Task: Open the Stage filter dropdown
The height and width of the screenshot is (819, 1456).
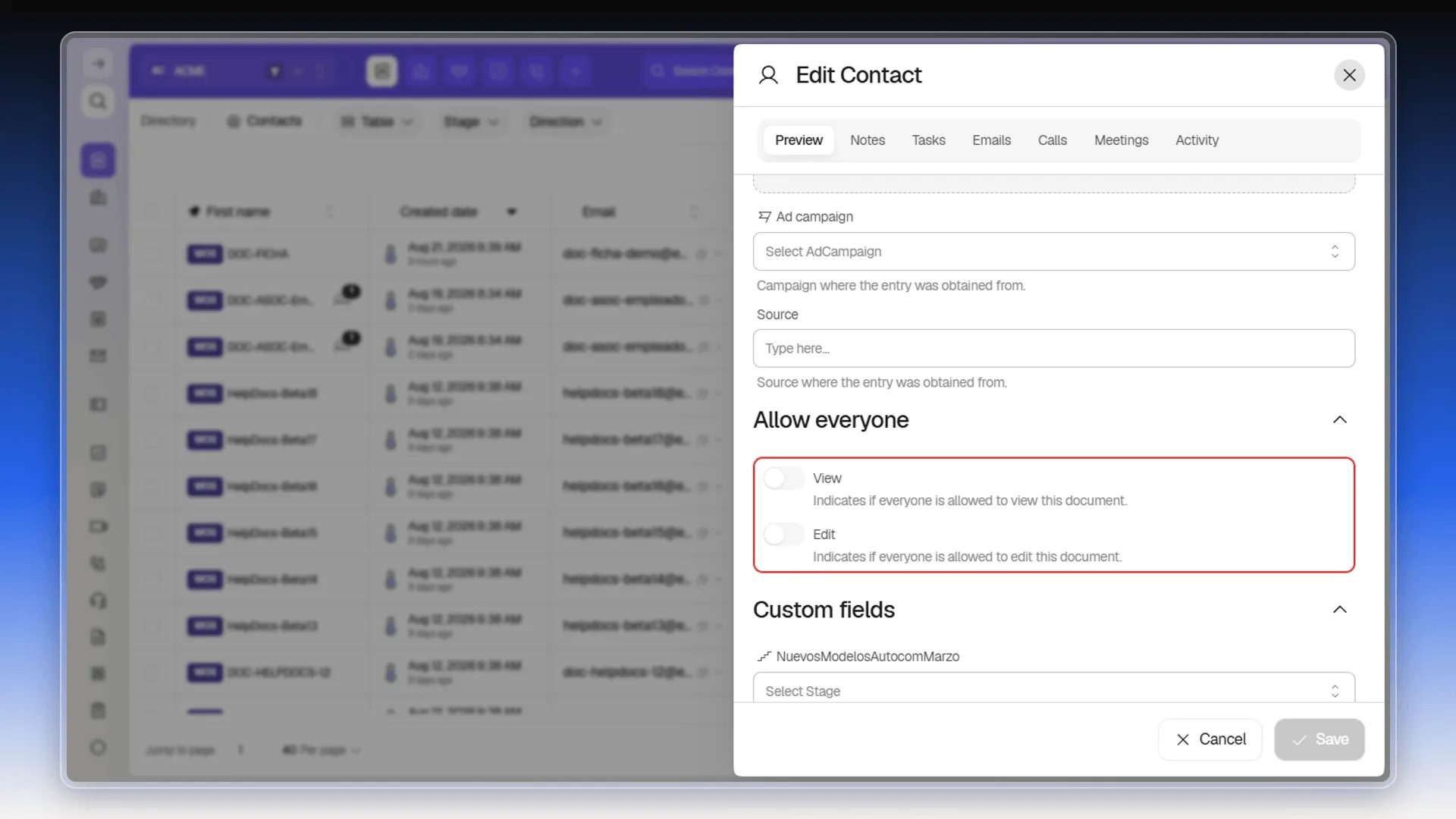Action: point(470,122)
